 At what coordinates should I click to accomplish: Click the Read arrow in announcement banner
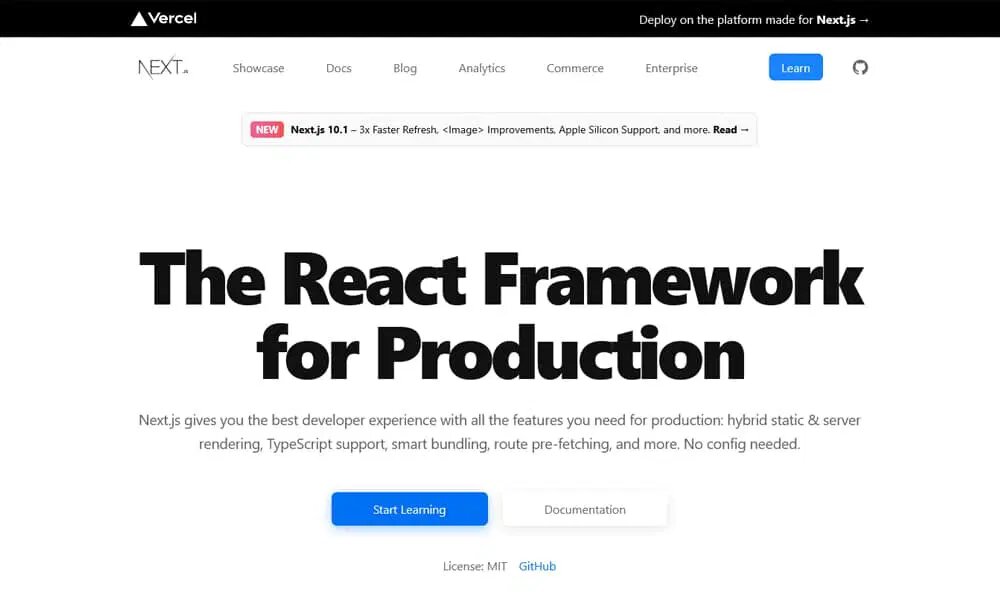coord(729,129)
